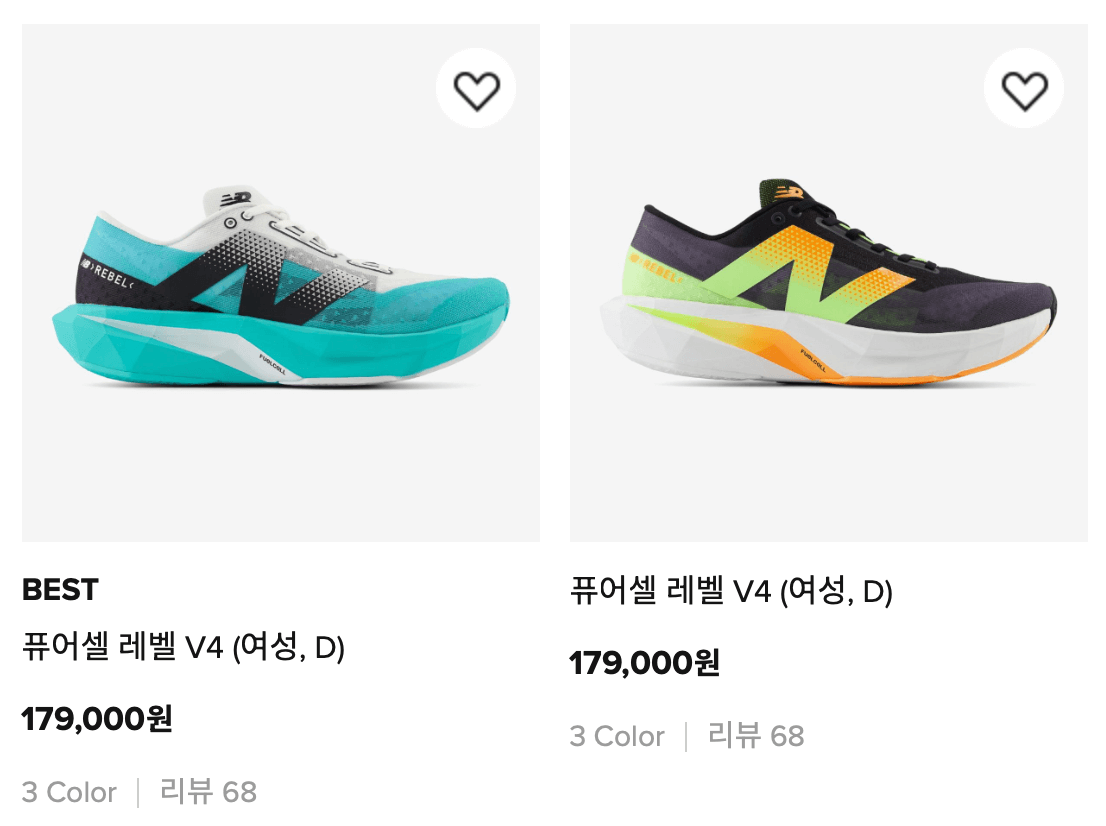Open the 퓨어셀 레벨 V4 title under BEST
Image resolution: width=1106 pixels, height=826 pixels.
(183, 646)
